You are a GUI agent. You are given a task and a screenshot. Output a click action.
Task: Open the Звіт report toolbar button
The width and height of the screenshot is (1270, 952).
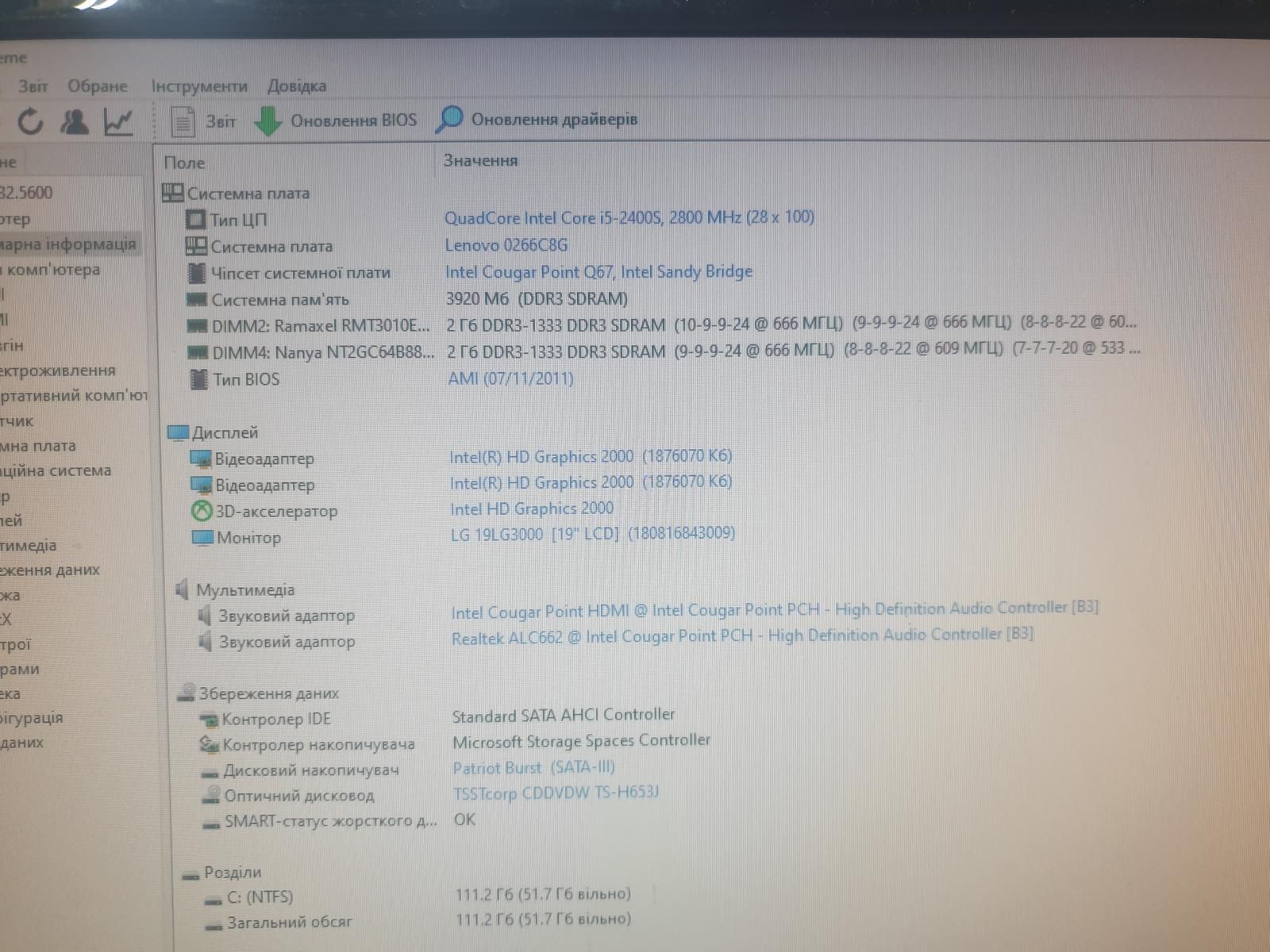(x=203, y=121)
